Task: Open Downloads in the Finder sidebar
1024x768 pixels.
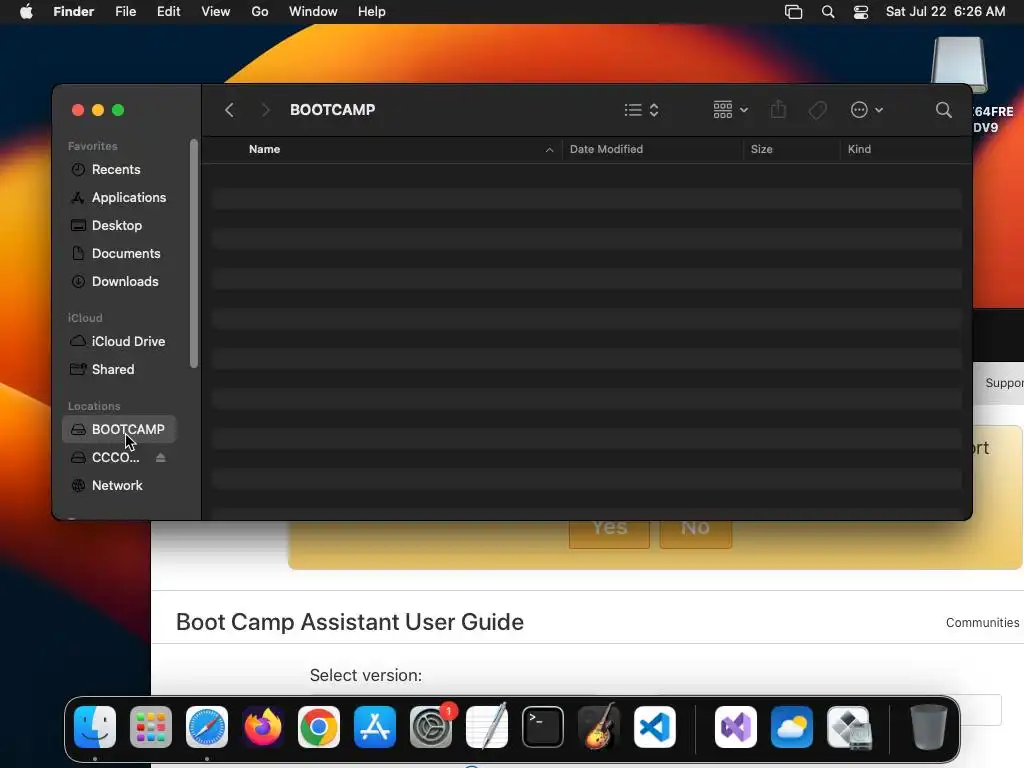Action: [125, 281]
